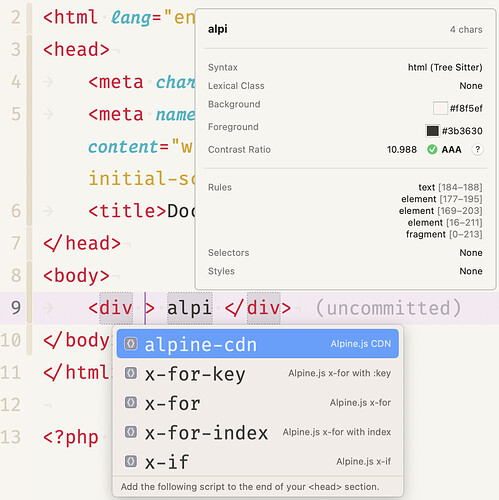Click the background color swatch #f8f5ef
499x500 pixels.
[440, 108]
